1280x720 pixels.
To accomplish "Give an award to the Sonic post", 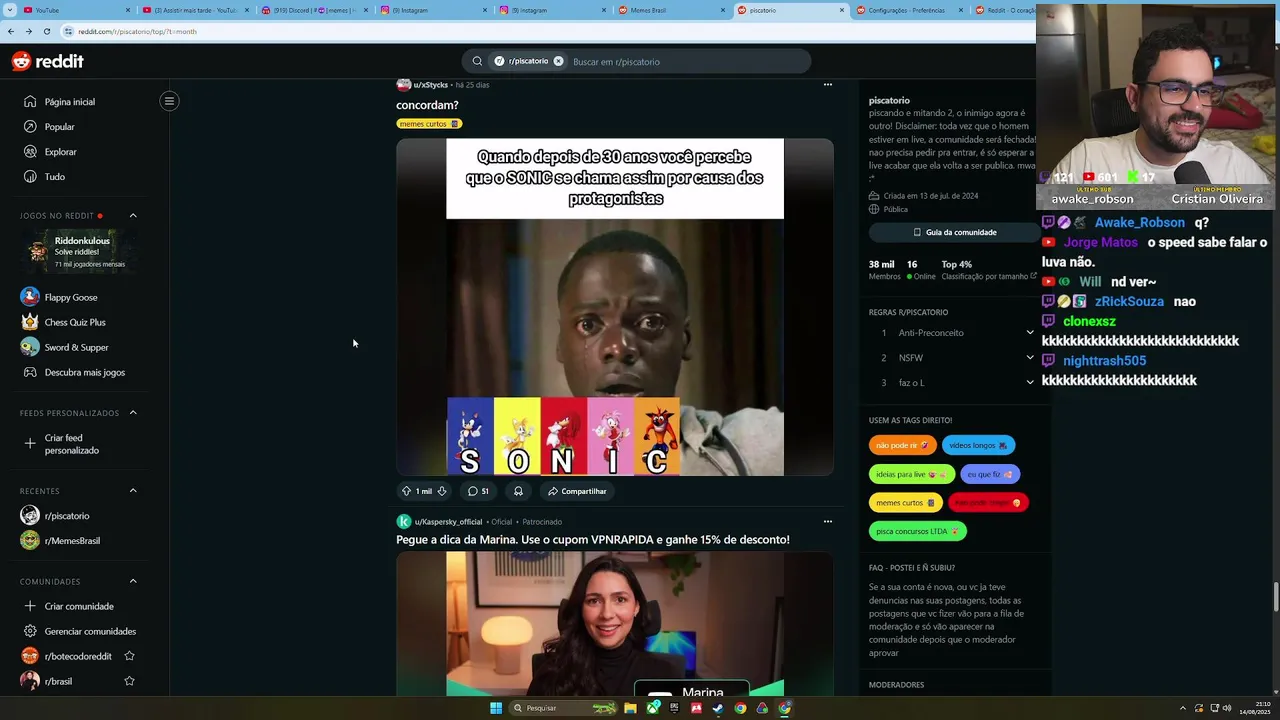I will pyautogui.click(x=518, y=491).
